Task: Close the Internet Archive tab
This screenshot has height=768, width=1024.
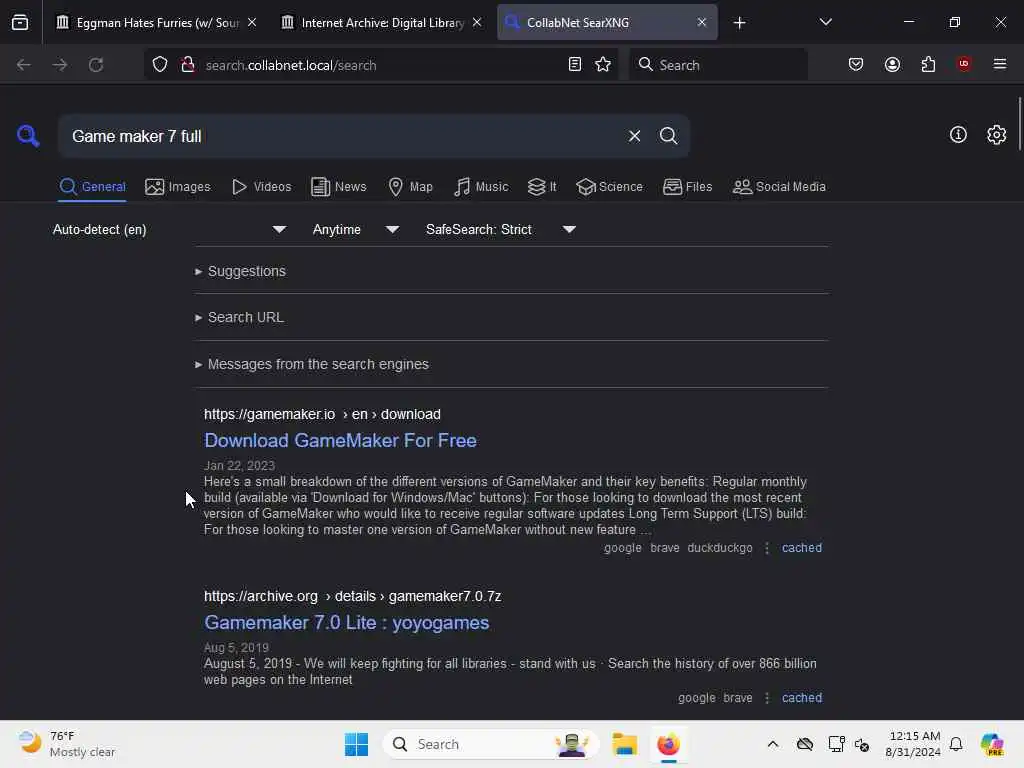Action: tap(477, 22)
